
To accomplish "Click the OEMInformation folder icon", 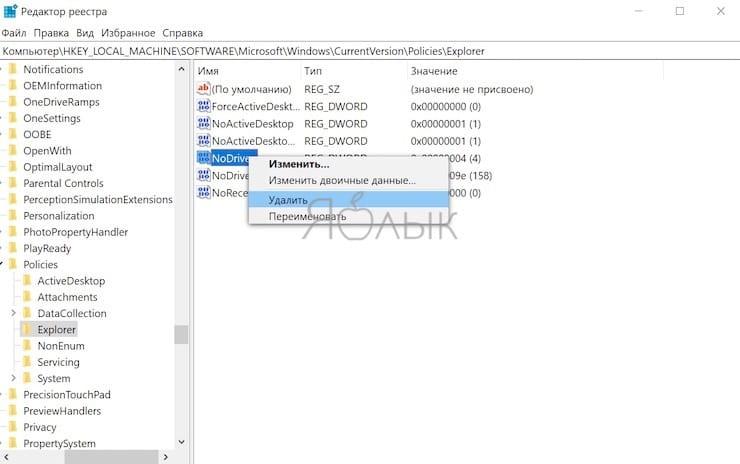I will click(13, 85).
